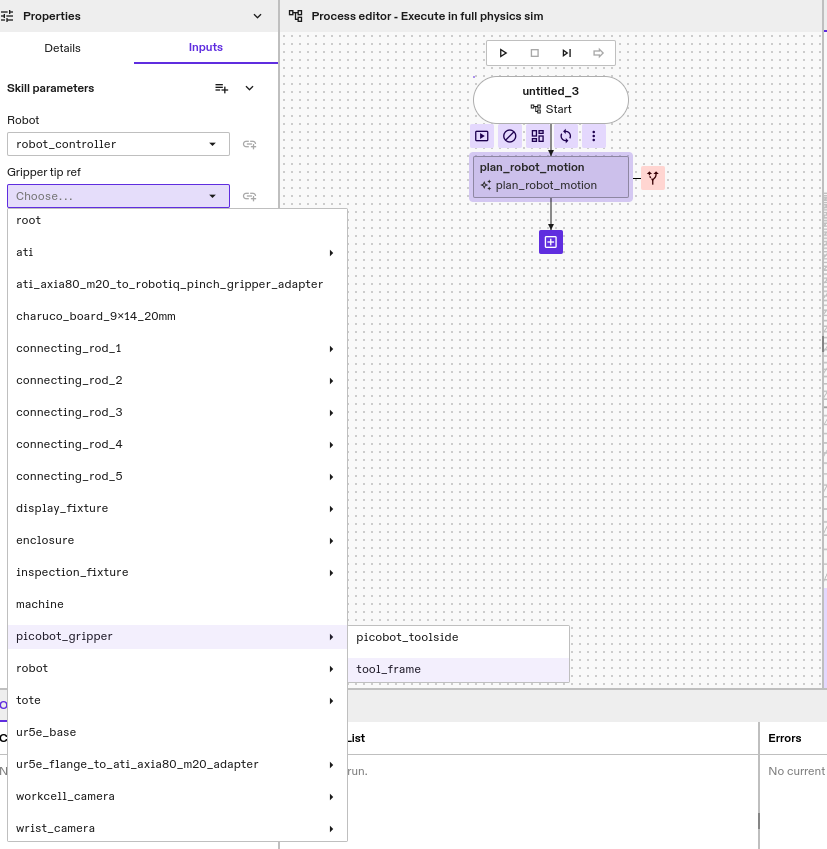Choose picobot_toolside from the submenu
Screen dimensions: 827x849
tap(407, 637)
